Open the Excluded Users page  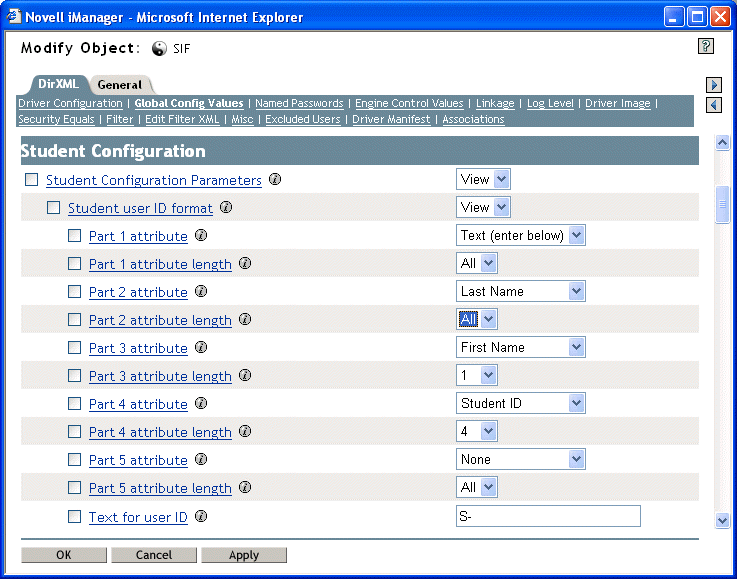point(303,119)
